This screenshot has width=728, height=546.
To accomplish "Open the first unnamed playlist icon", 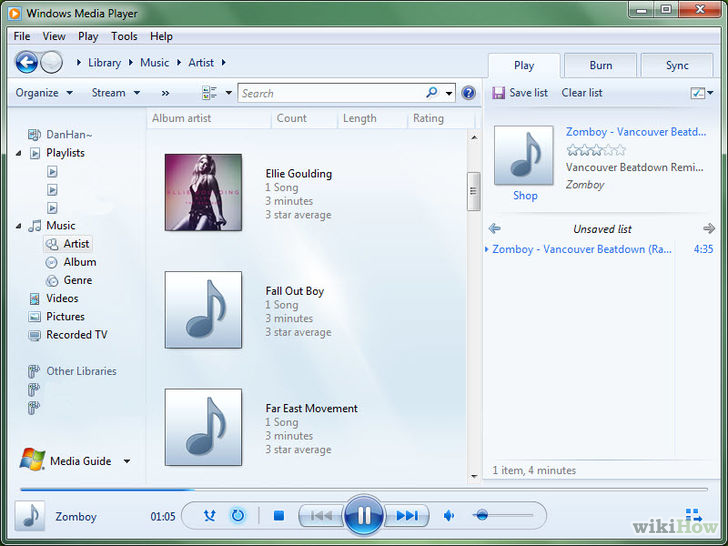I will pyautogui.click(x=52, y=172).
